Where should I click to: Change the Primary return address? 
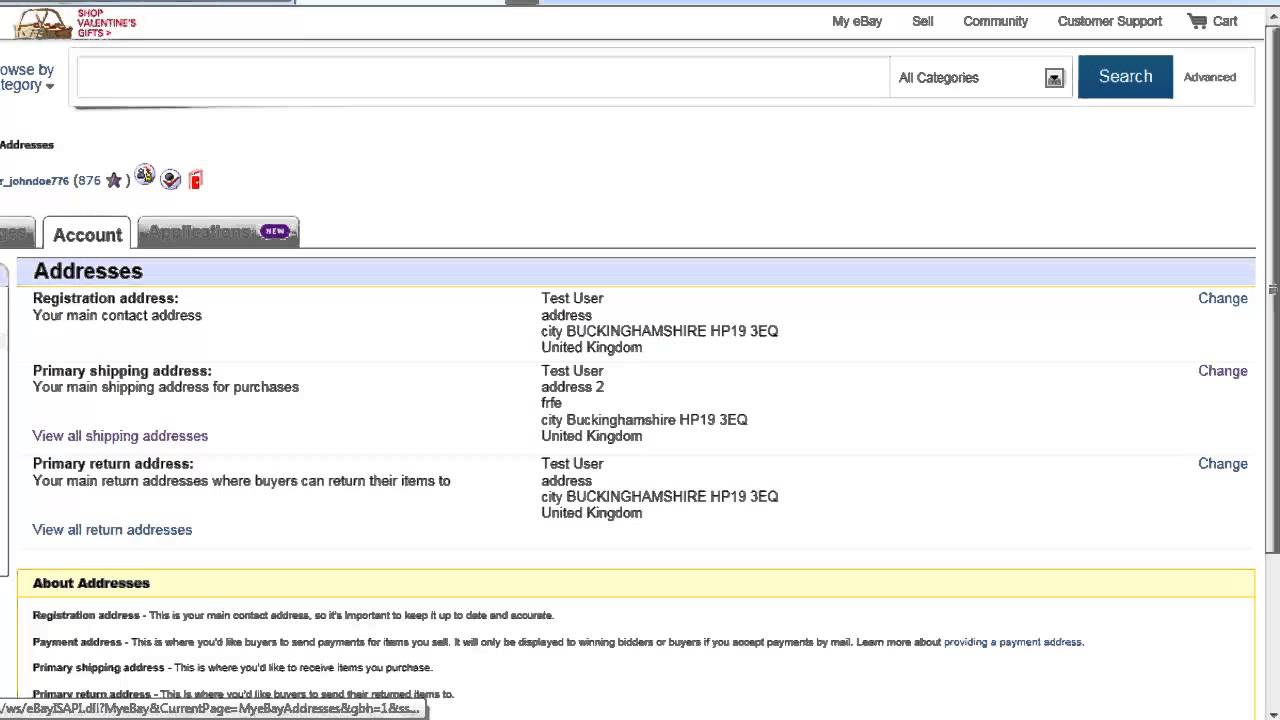pos(1223,464)
